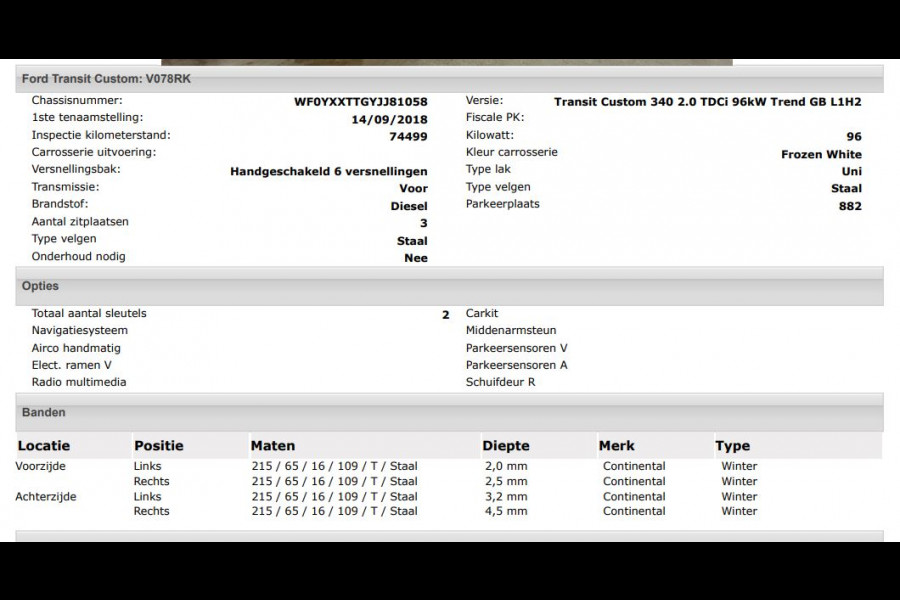Click the Merk column header
The image size is (900, 600).
pos(616,446)
